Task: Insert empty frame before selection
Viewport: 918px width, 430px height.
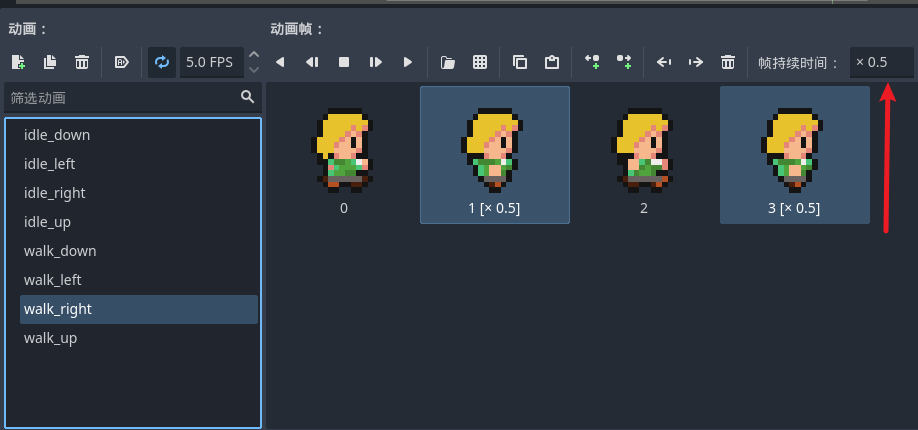Action: point(592,62)
